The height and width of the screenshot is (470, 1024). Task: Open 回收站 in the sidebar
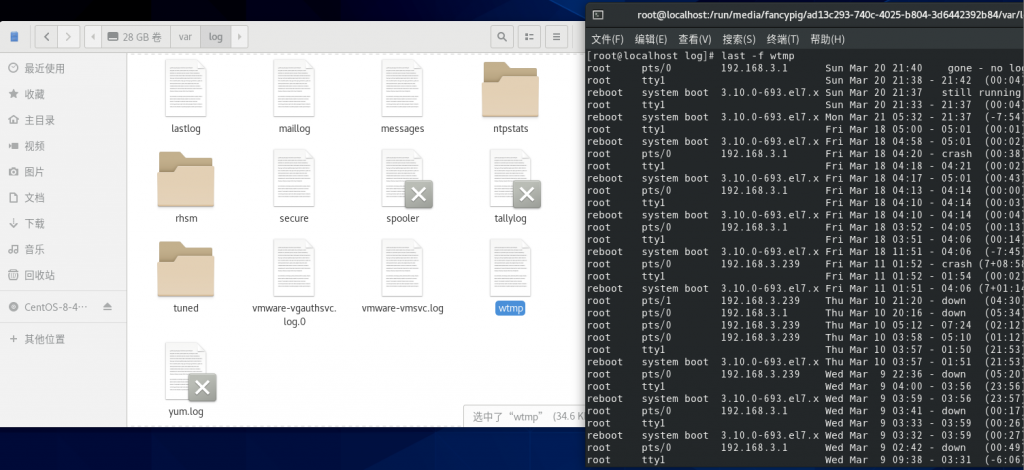40,275
